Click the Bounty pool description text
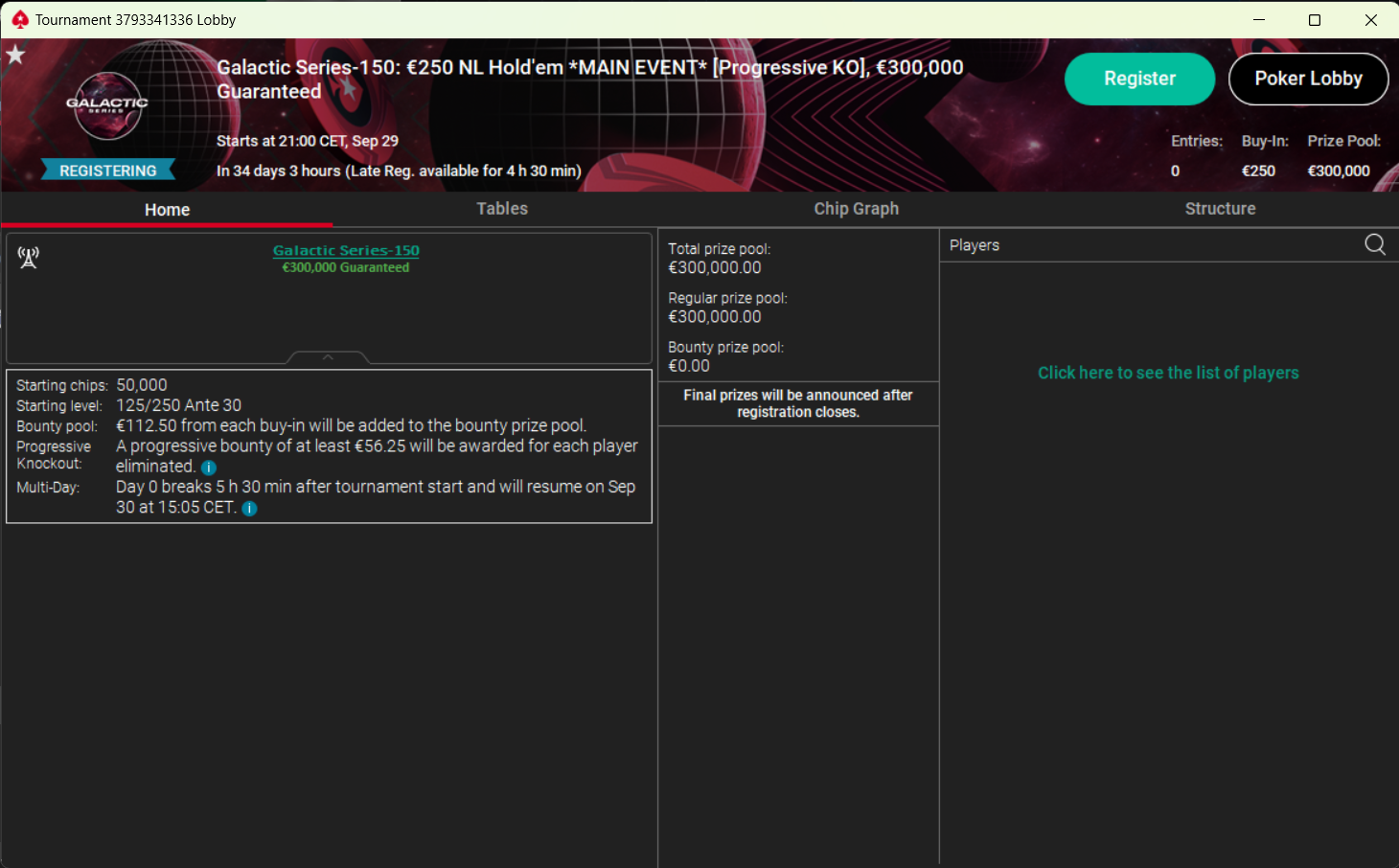Image resolution: width=1399 pixels, height=868 pixels. 351,425
